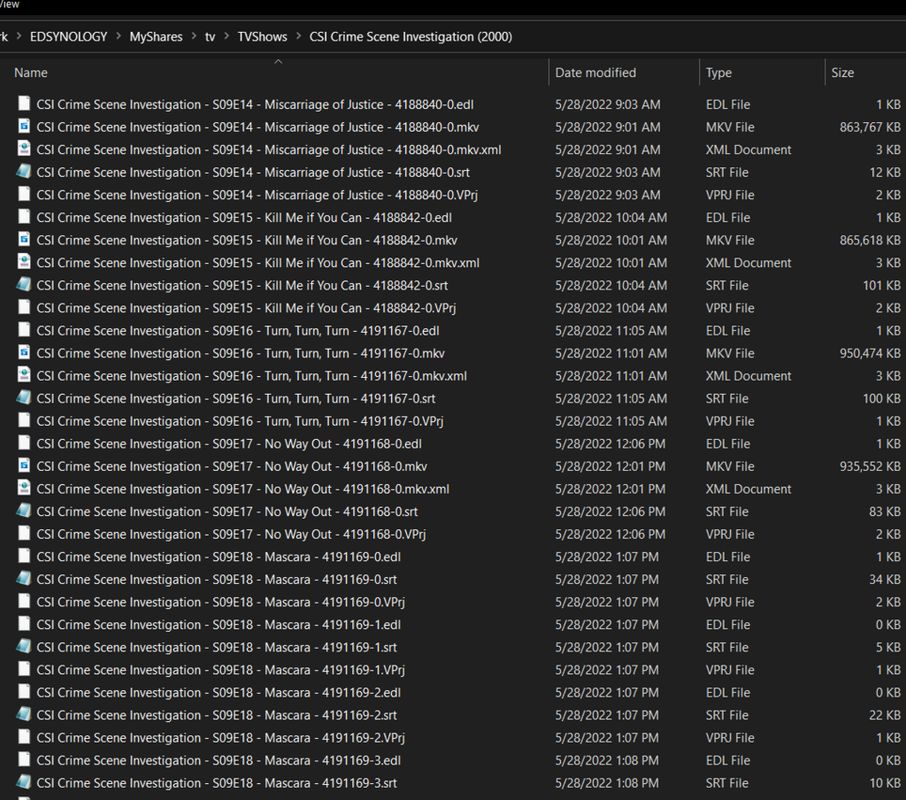This screenshot has height=800, width=906.
Task: Click the icon of S09E15 Kill Me if You Can .edl
Action: point(24,217)
